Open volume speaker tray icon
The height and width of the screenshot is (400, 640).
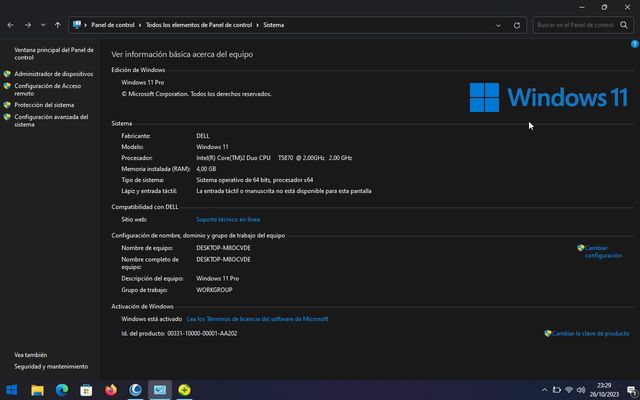581,390
